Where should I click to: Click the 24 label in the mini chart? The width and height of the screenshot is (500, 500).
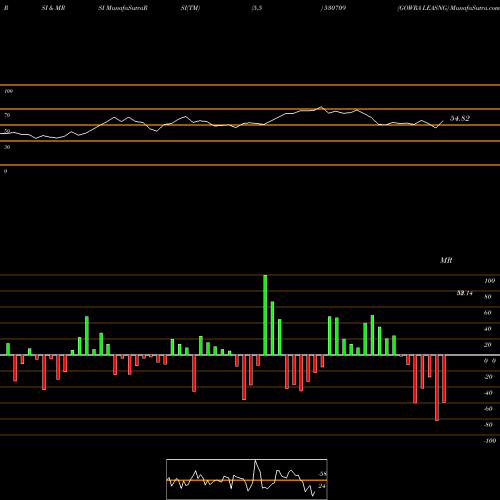tap(322, 486)
